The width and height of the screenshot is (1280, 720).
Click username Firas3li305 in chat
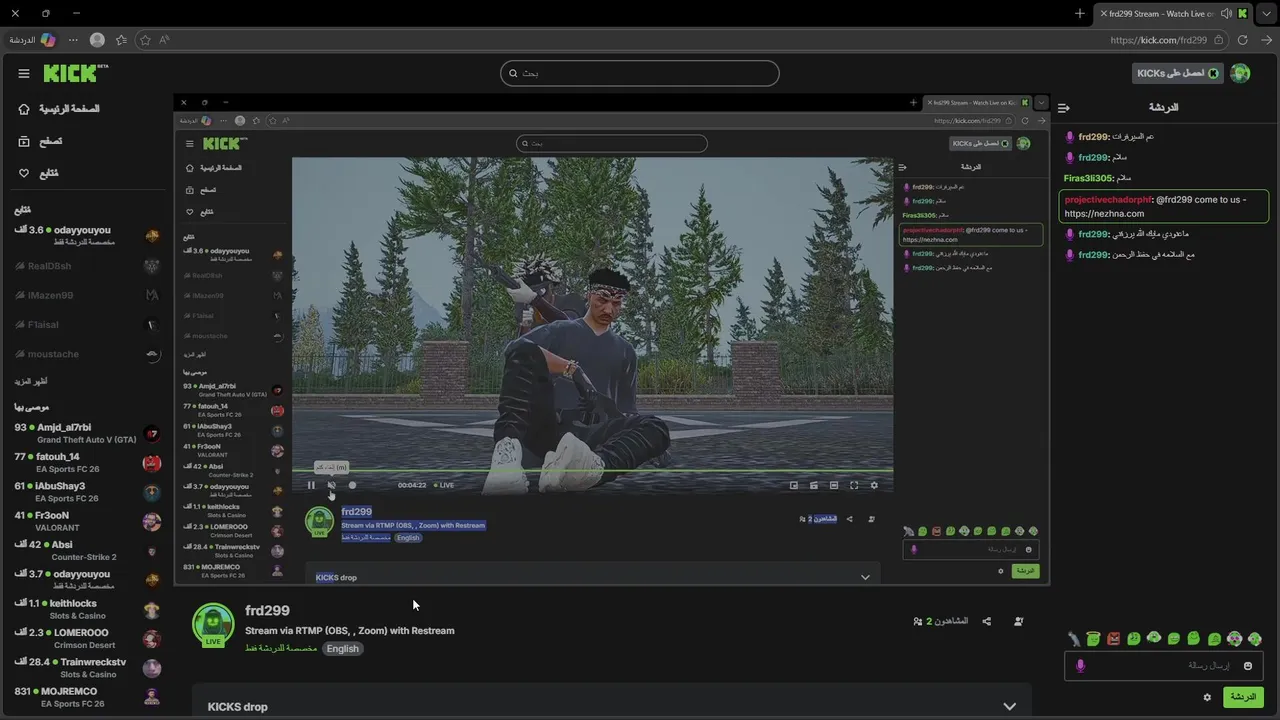point(1088,178)
